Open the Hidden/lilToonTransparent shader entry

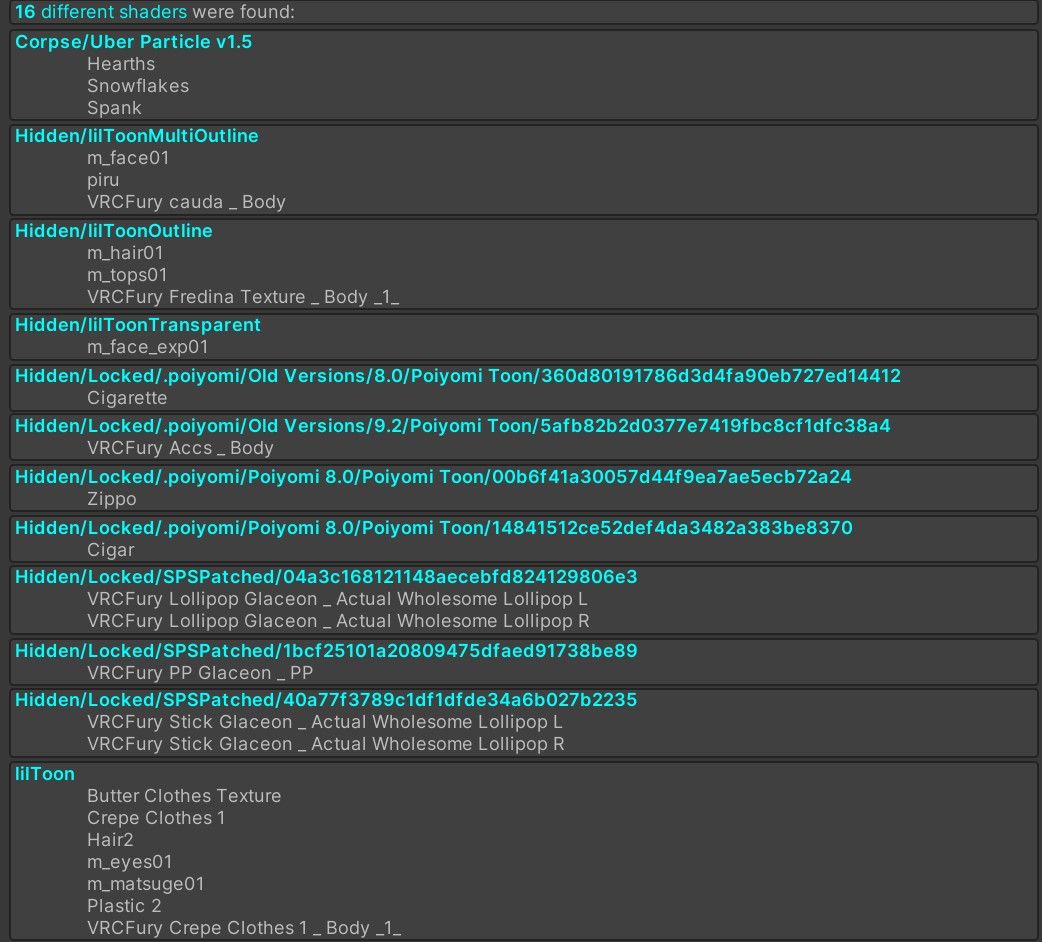[x=138, y=325]
